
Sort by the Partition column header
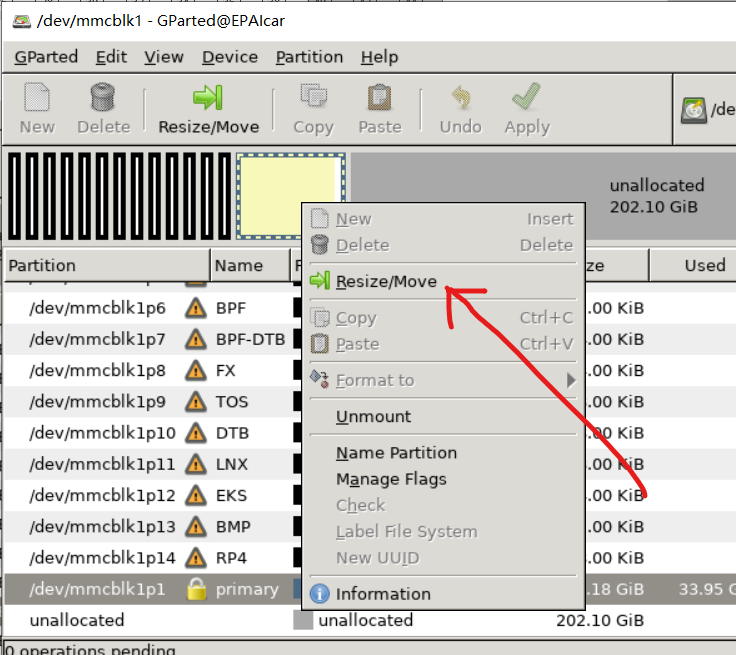point(107,265)
